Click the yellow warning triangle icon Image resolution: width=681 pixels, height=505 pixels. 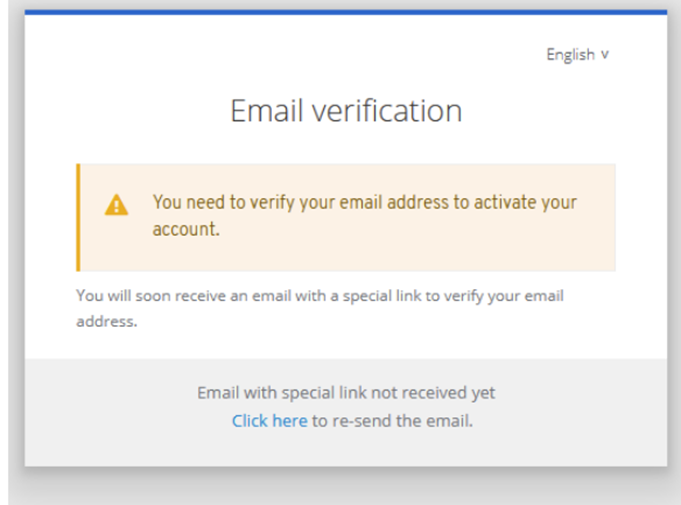[117, 205]
